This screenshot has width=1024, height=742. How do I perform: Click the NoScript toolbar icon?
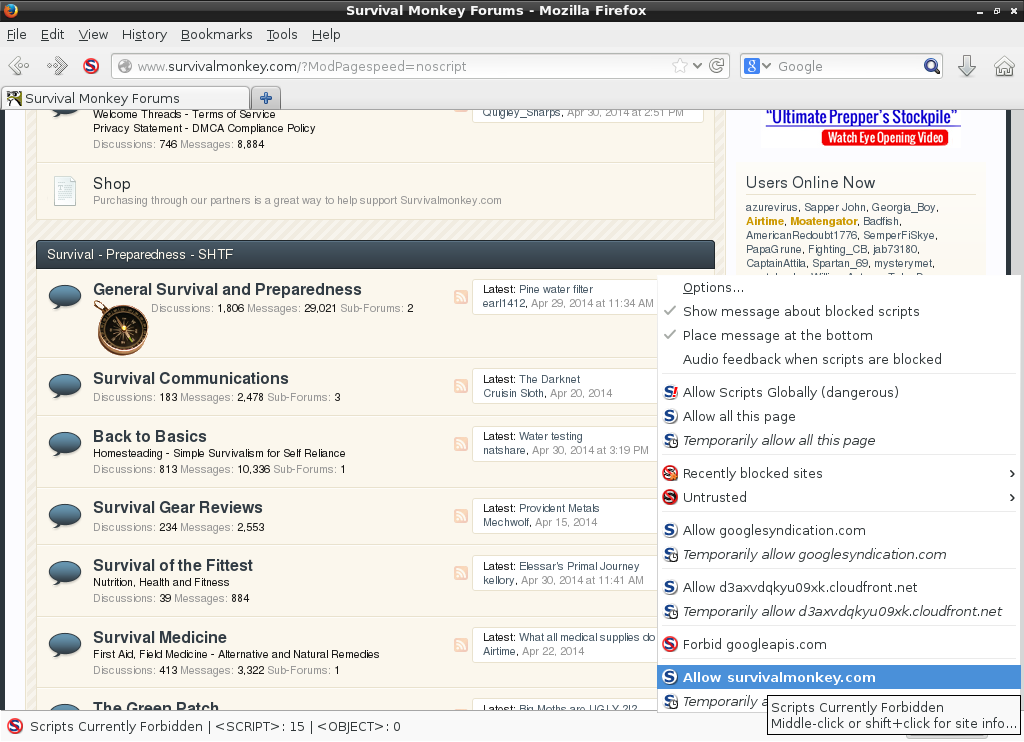[x=91, y=66]
